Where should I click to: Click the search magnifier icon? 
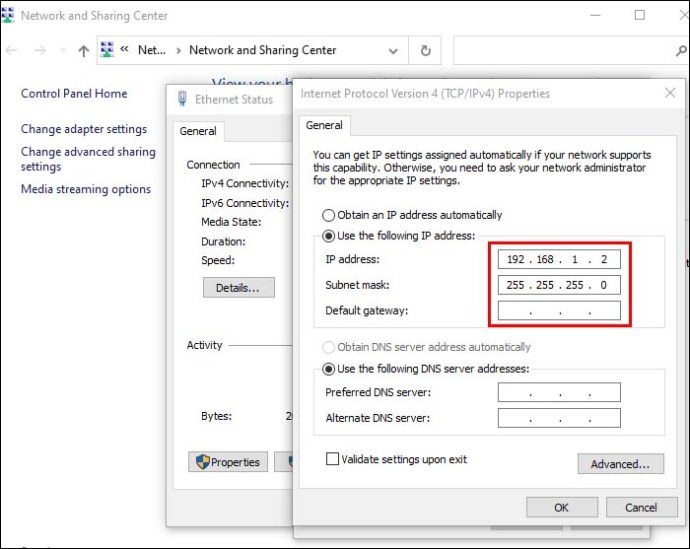[x=681, y=51]
